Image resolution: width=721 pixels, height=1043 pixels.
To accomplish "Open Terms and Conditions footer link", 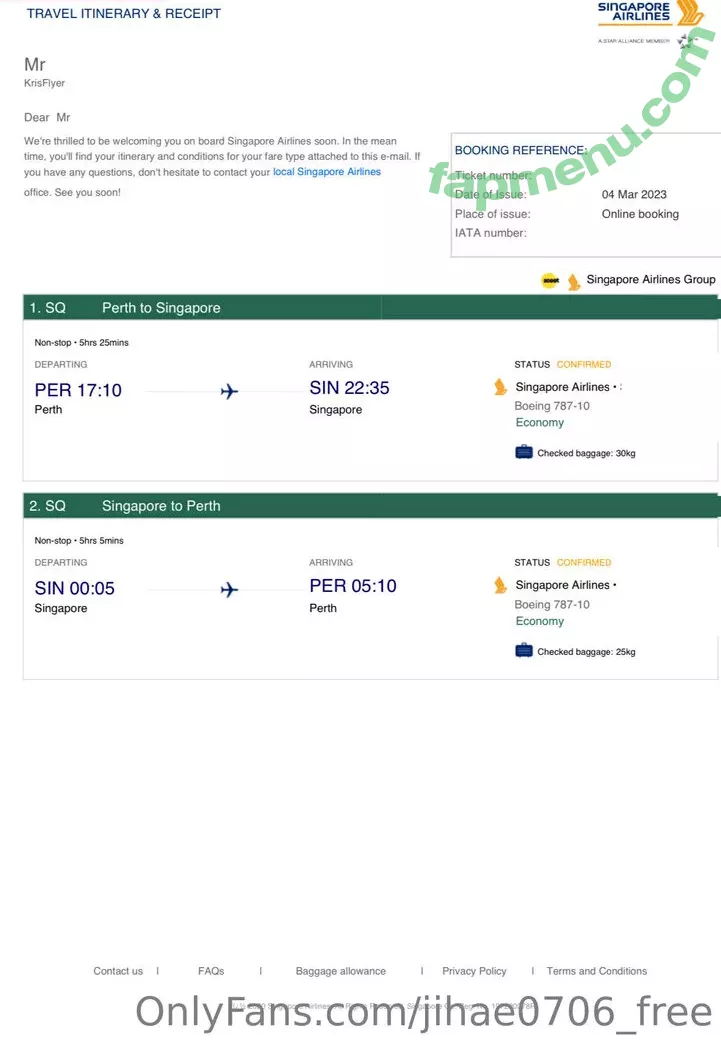I will [x=597, y=971].
